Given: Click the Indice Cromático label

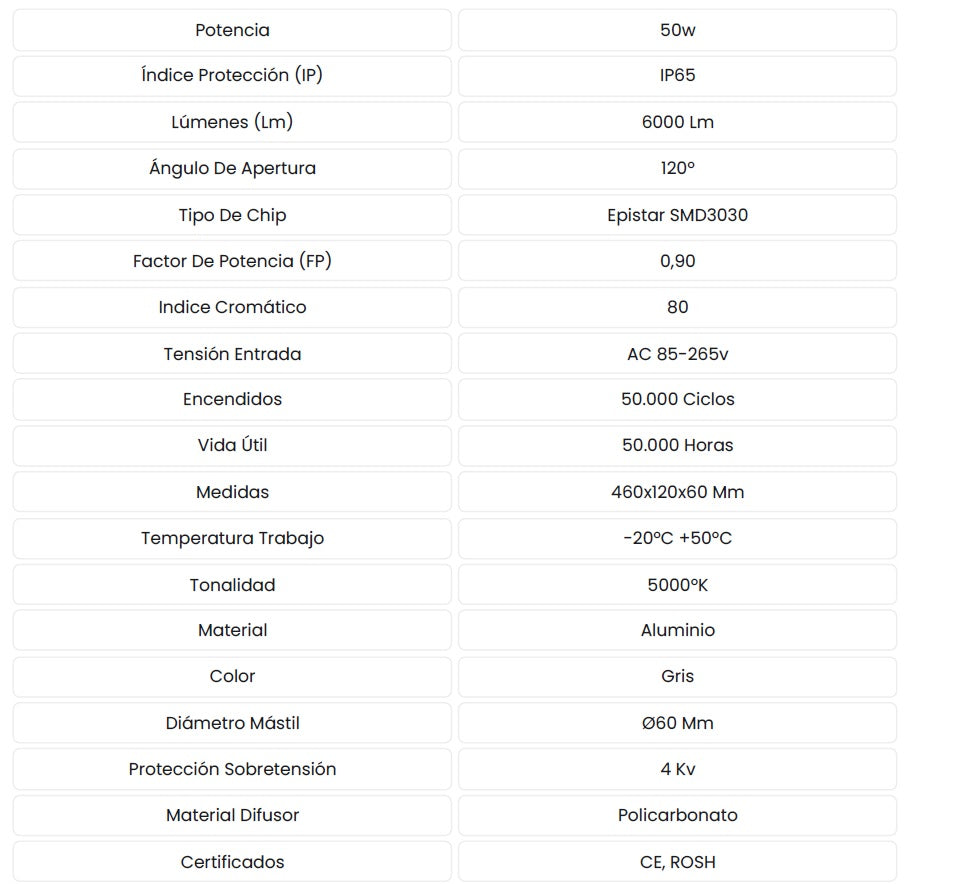Looking at the screenshot, I should [x=232, y=307].
